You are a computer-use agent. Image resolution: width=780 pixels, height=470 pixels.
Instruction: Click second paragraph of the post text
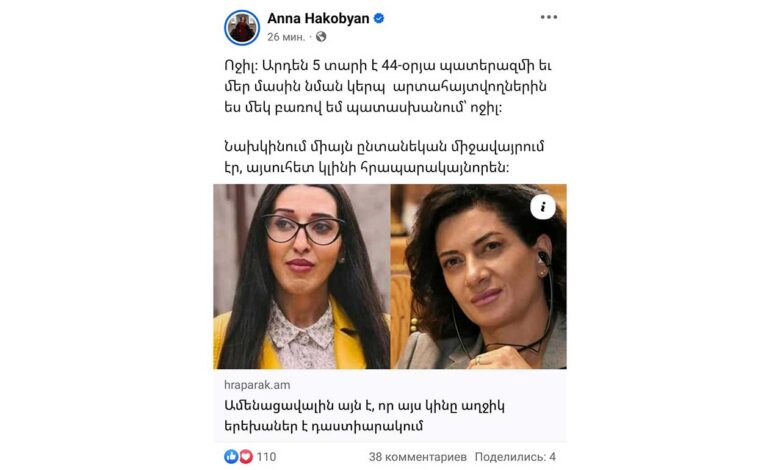pos(384,157)
